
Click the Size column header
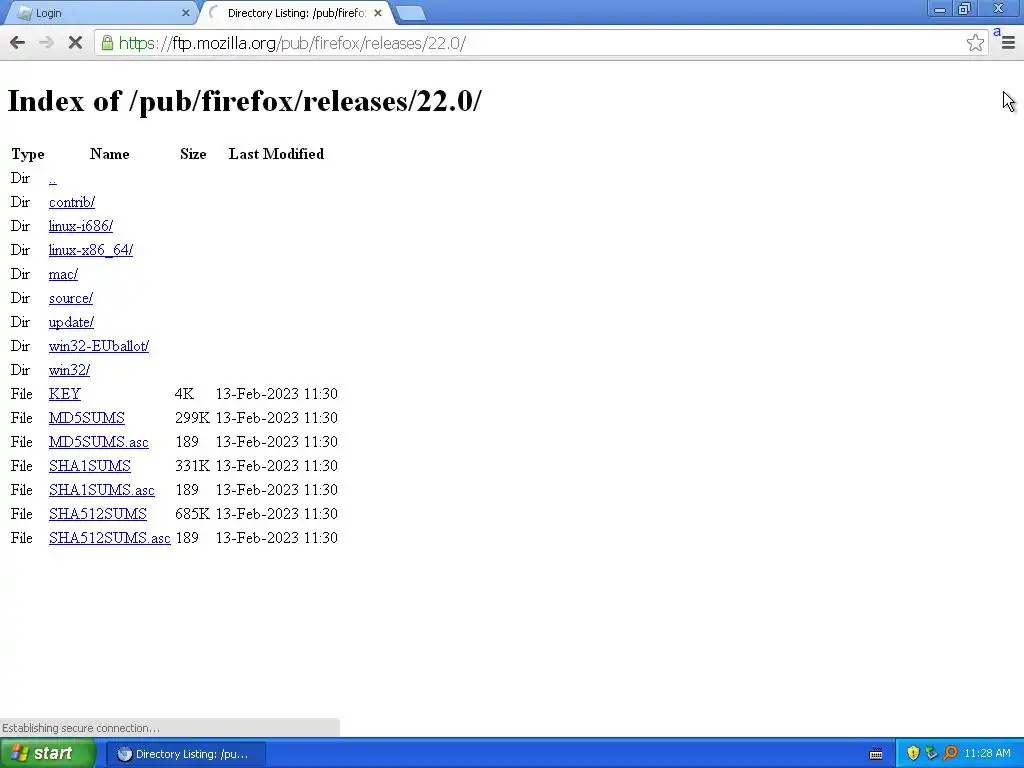click(193, 154)
